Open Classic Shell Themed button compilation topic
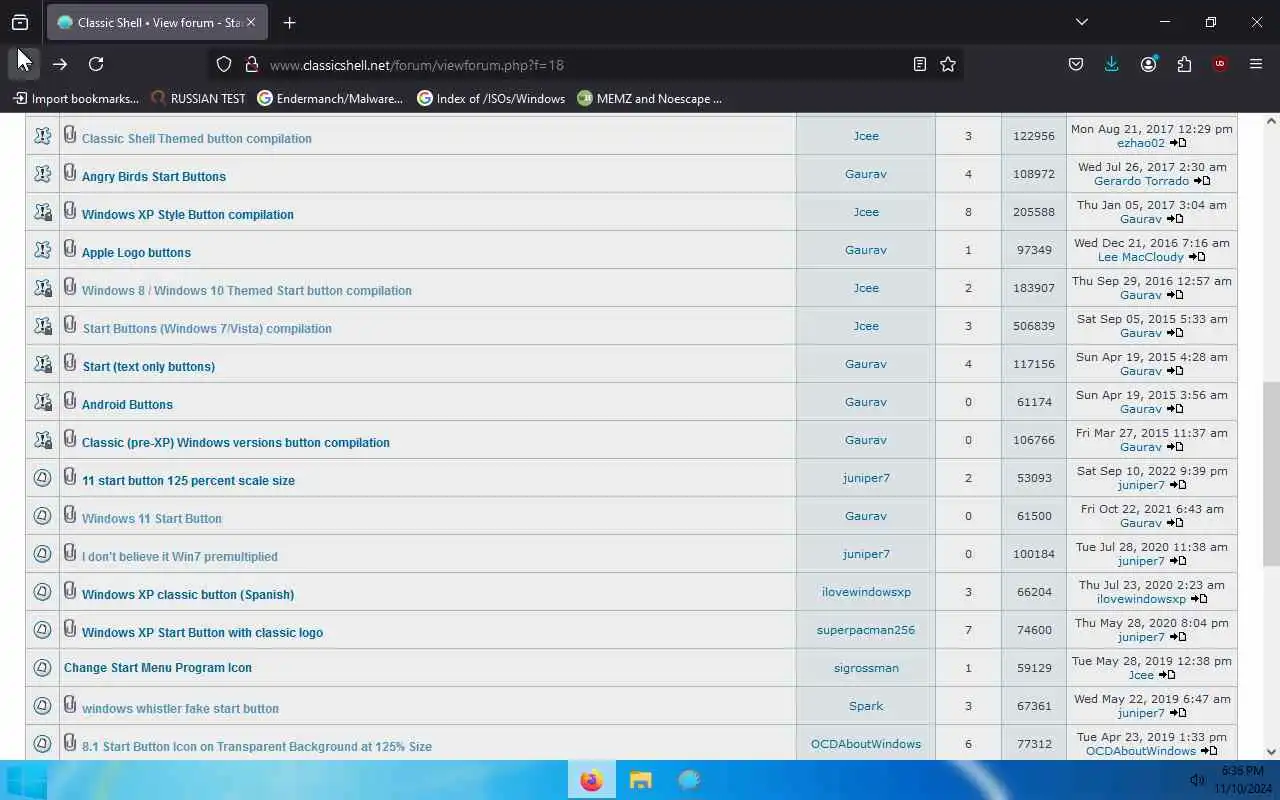 coord(197,139)
